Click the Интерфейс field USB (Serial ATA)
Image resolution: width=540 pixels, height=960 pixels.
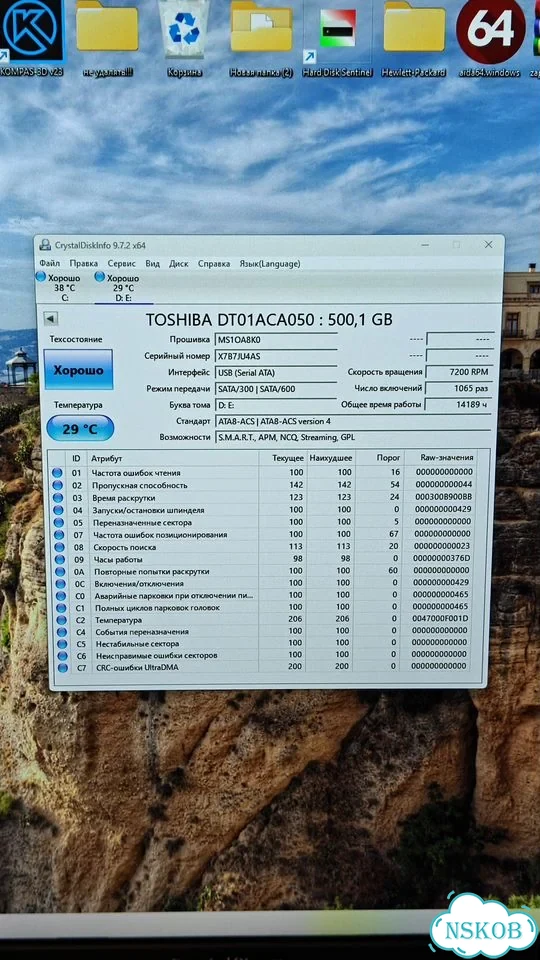[275, 372]
